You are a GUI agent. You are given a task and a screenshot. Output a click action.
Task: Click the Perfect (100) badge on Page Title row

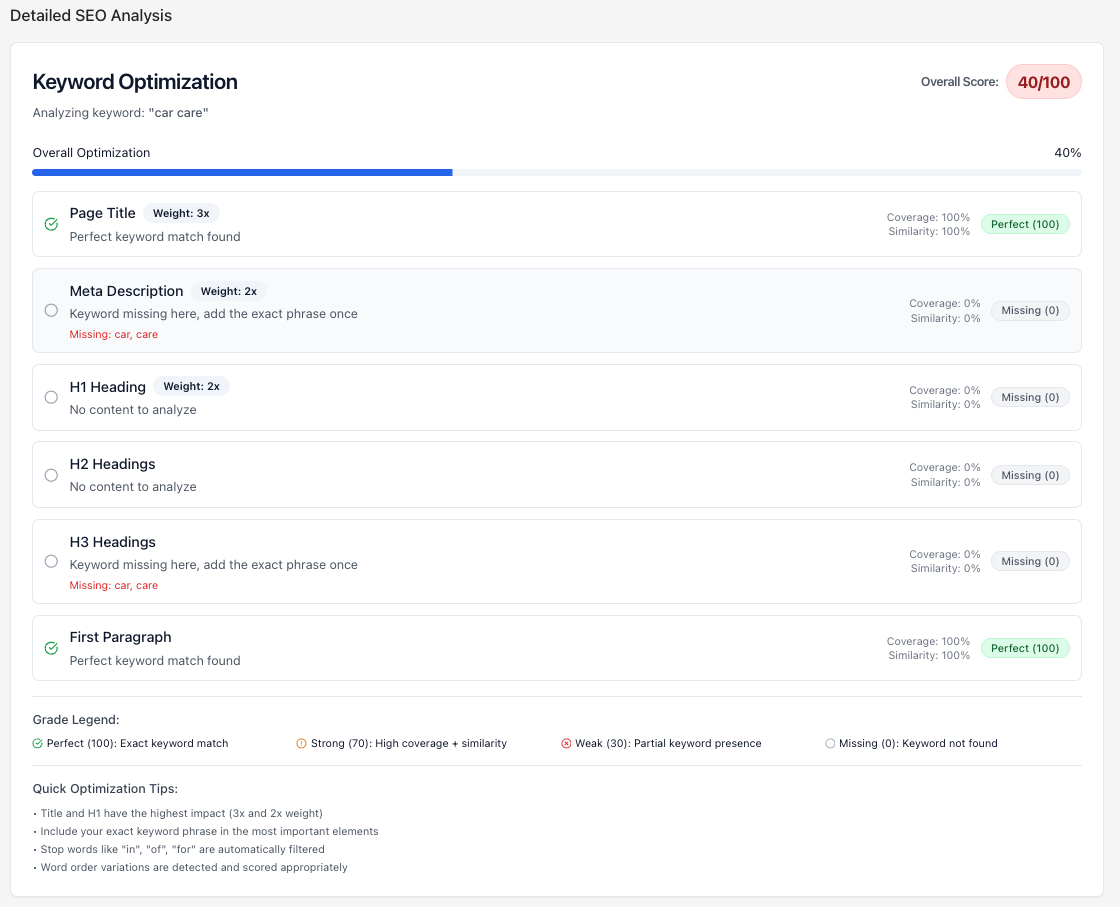[1025, 224]
